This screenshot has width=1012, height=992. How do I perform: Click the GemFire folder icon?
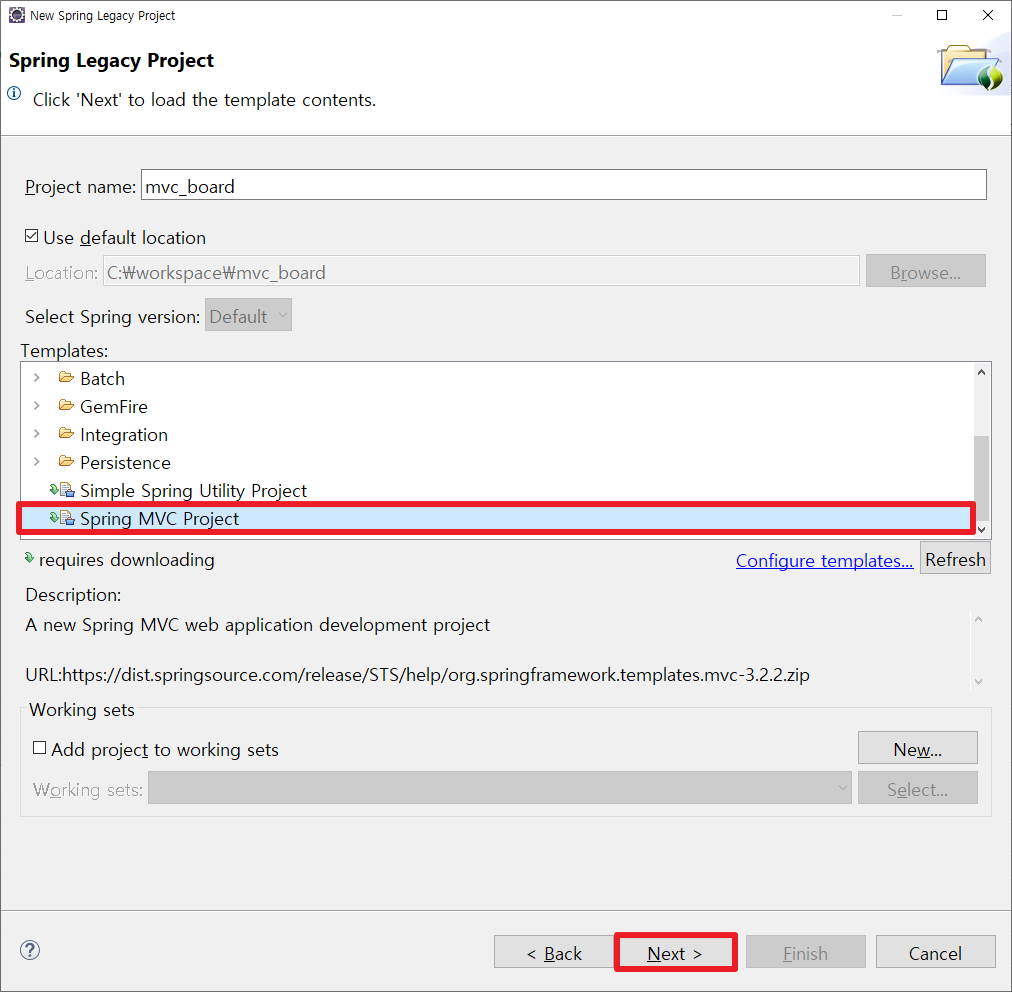(x=66, y=405)
